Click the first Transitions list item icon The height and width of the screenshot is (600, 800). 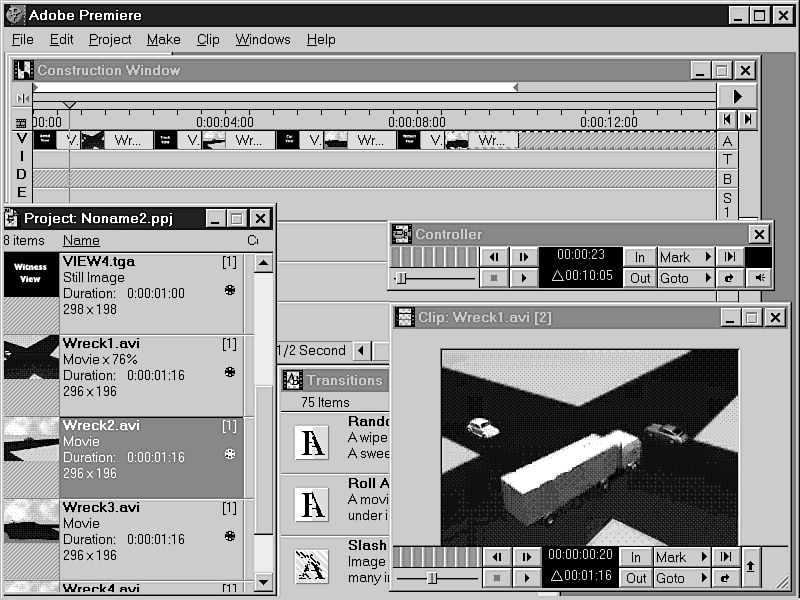pos(311,441)
